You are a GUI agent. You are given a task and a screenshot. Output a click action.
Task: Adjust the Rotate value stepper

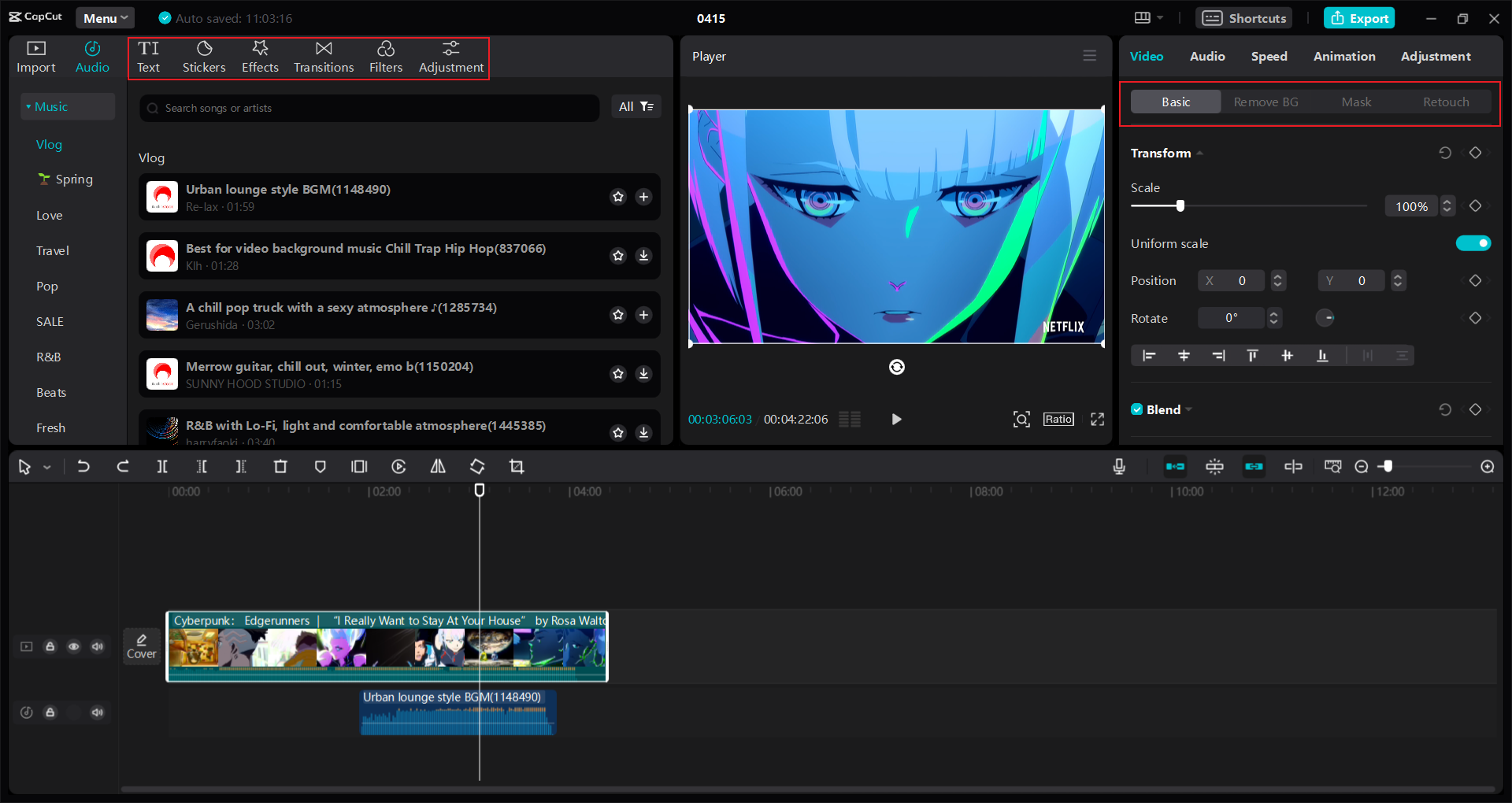(1273, 318)
